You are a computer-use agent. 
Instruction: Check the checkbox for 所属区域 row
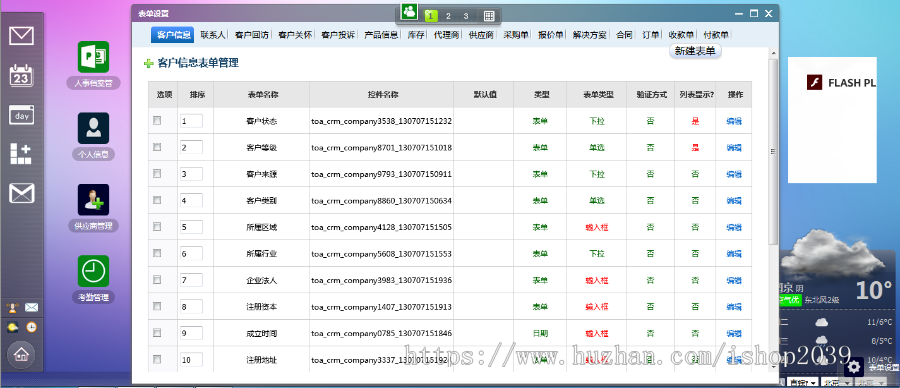click(x=157, y=227)
